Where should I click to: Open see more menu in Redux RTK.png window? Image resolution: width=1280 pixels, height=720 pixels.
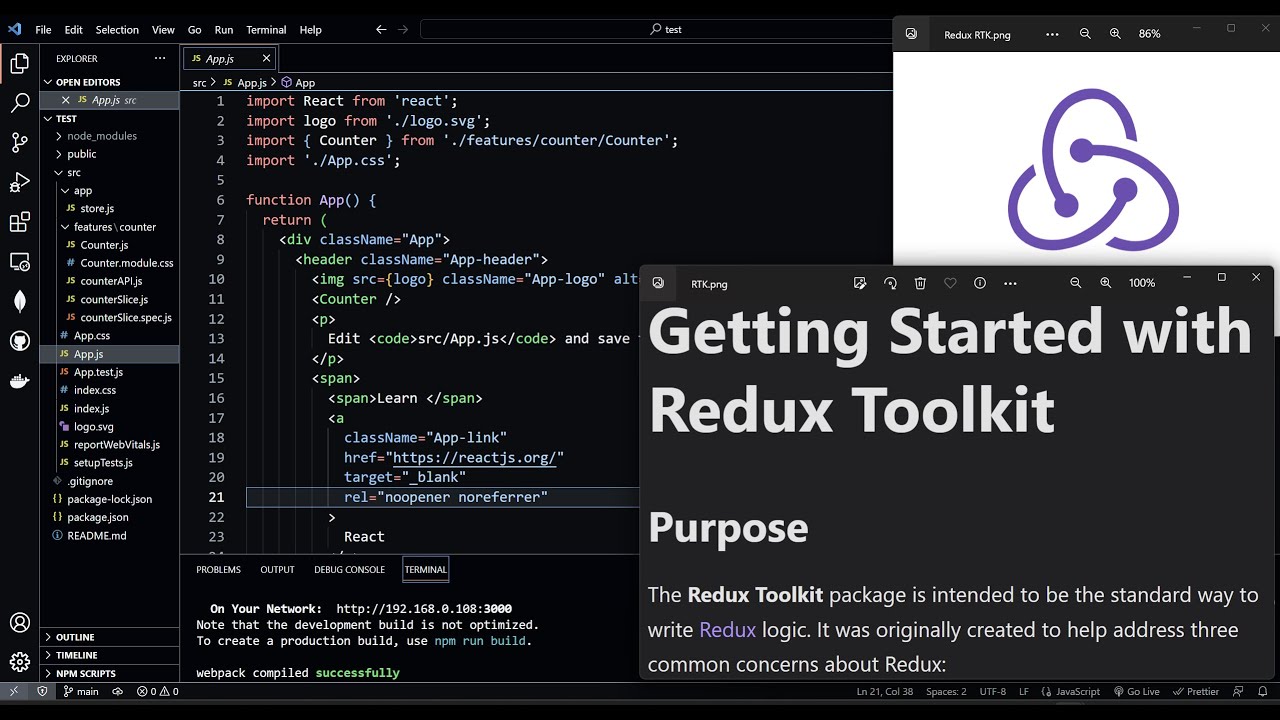(1052, 34)
